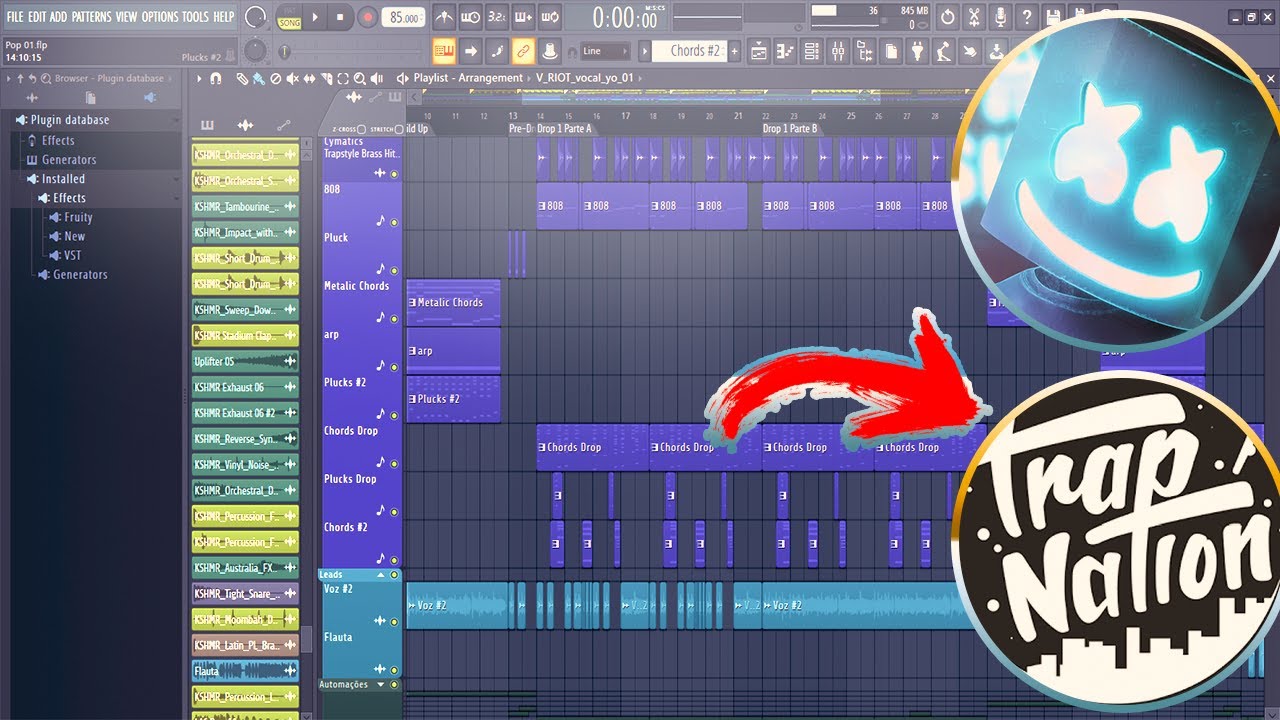The height and width of the screenshot is (720, 1280).
Task: Click the time display showing 0:00:00
Action: click(625, 18)
